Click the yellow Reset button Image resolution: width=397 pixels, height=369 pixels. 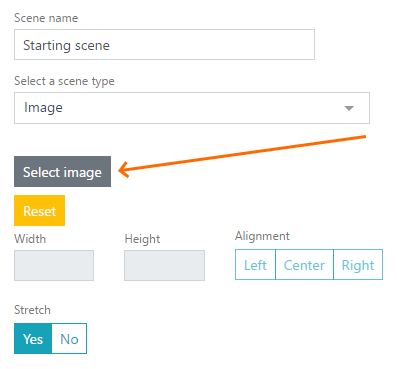pyautogui.click(x=39, y=211)
